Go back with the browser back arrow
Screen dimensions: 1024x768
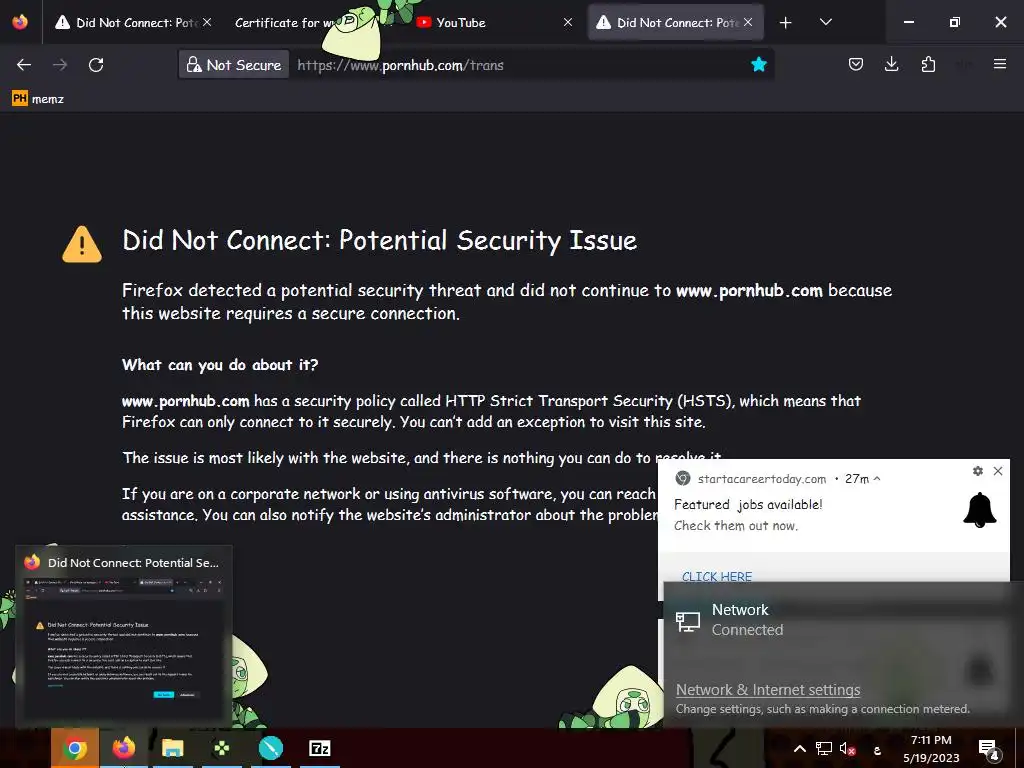pyautogui.click(x=24, y=65)
